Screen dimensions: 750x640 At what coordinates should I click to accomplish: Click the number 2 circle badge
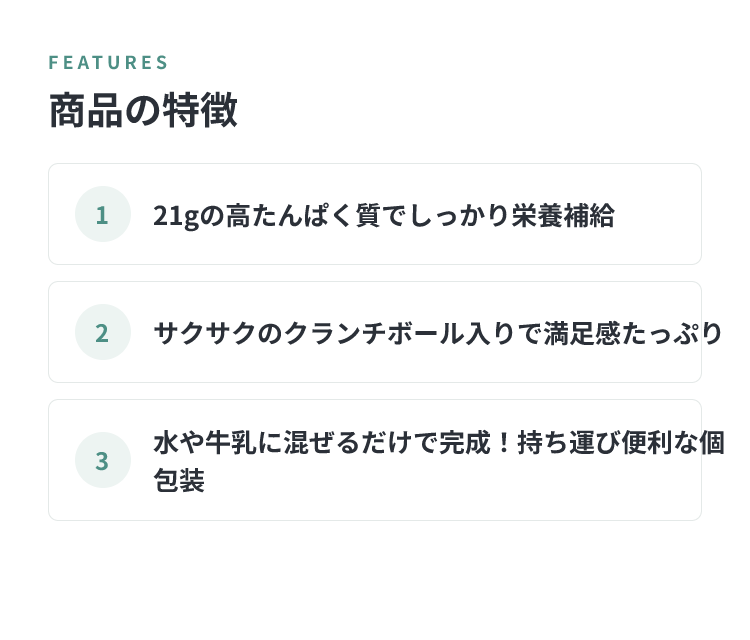[x=103, y=332]
